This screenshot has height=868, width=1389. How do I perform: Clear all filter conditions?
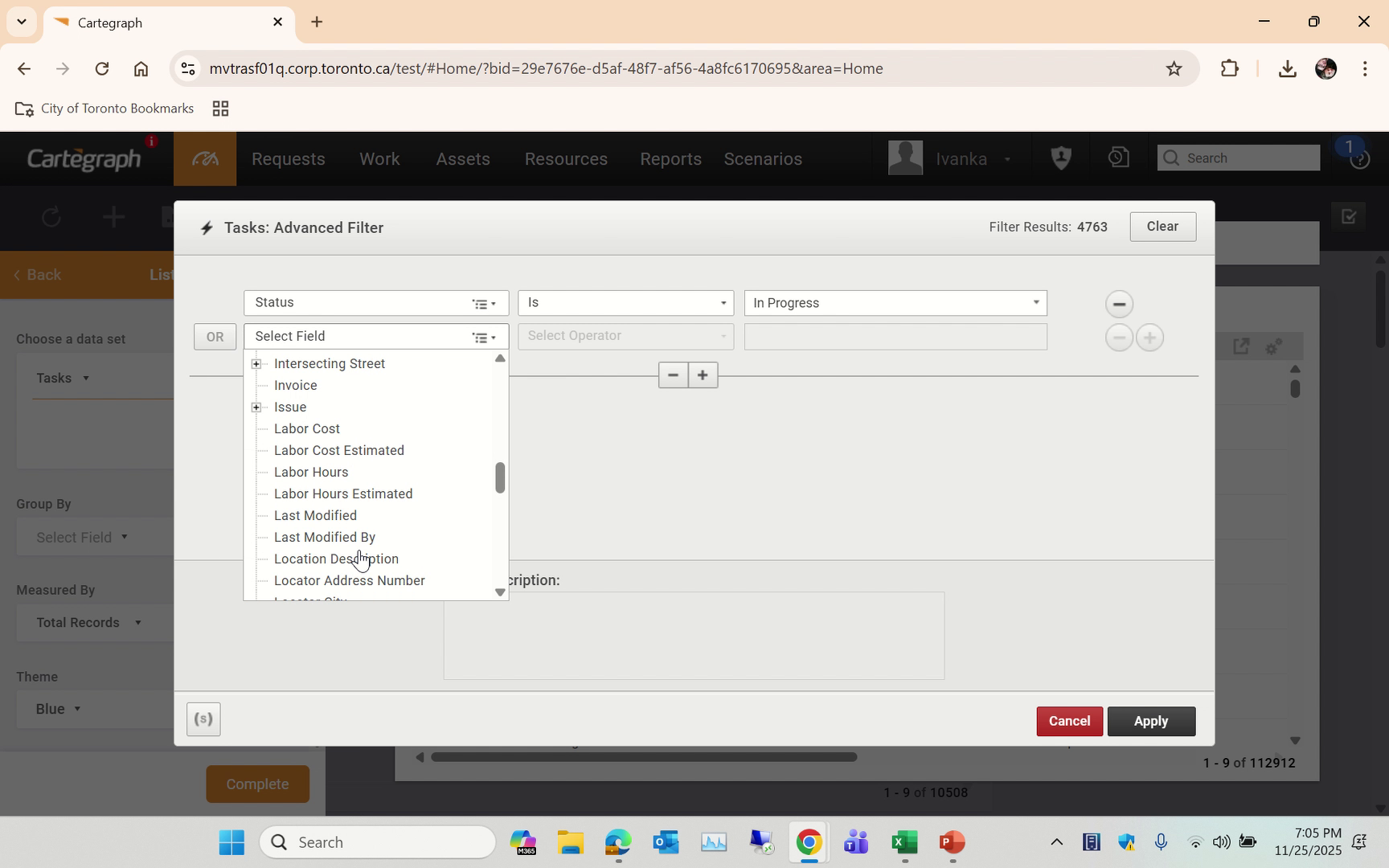(1162, 226)
